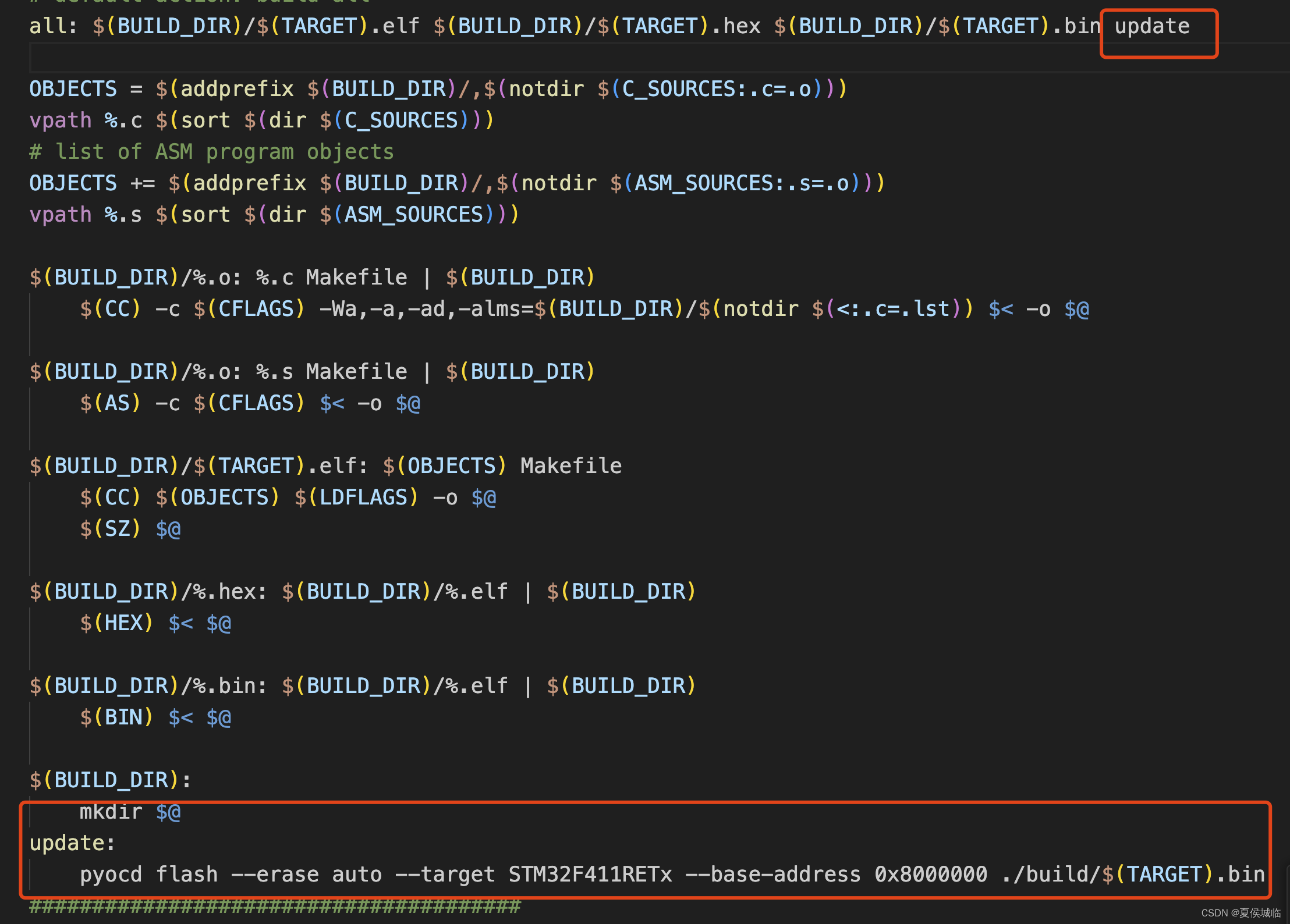This screenshot has height=924, width=1290.
Task: Click the 'mkdir' command
Action: coord(111,812)
